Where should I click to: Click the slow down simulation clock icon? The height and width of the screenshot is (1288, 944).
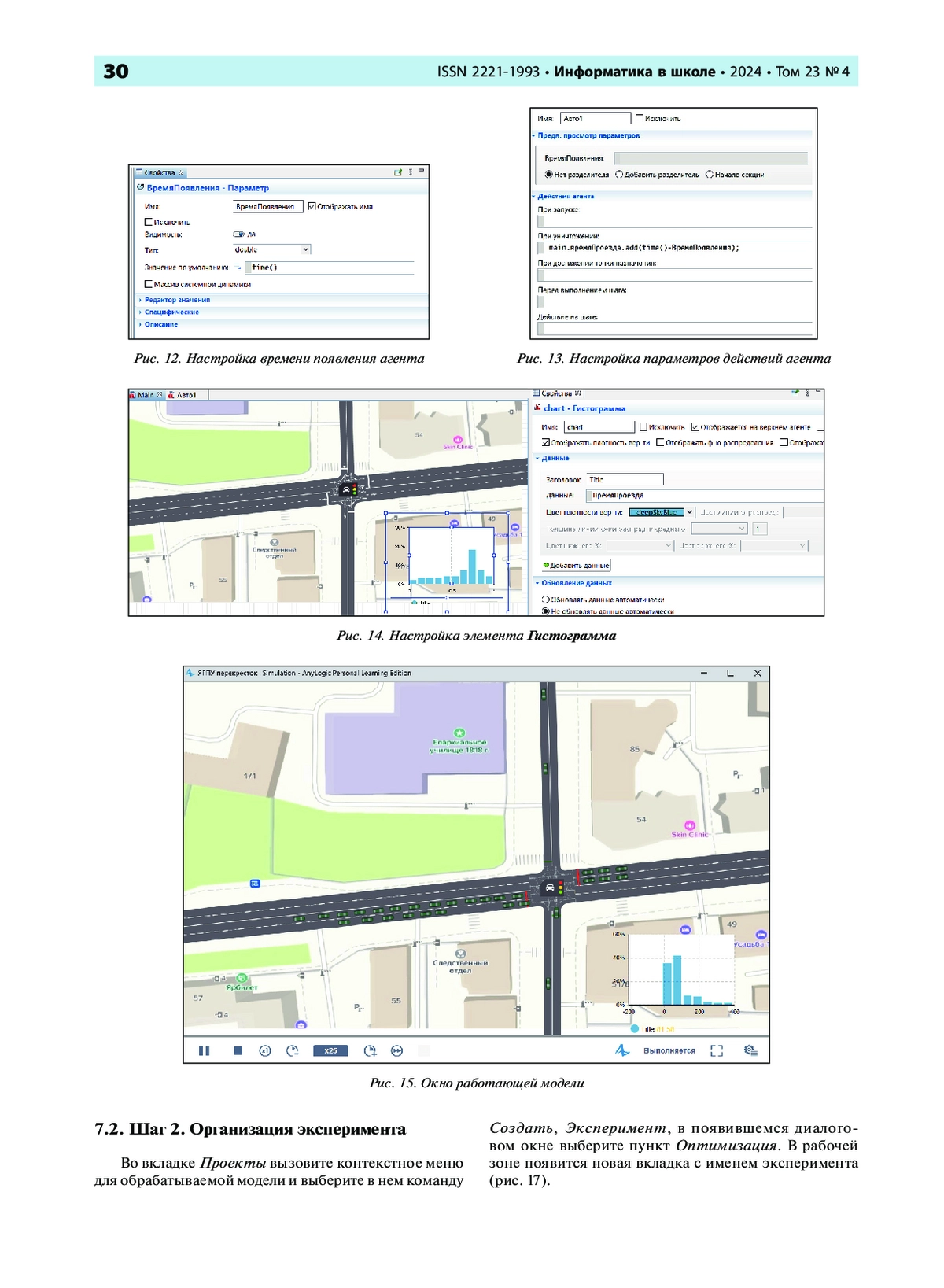pyautogui.click(x=293, y=1050)
